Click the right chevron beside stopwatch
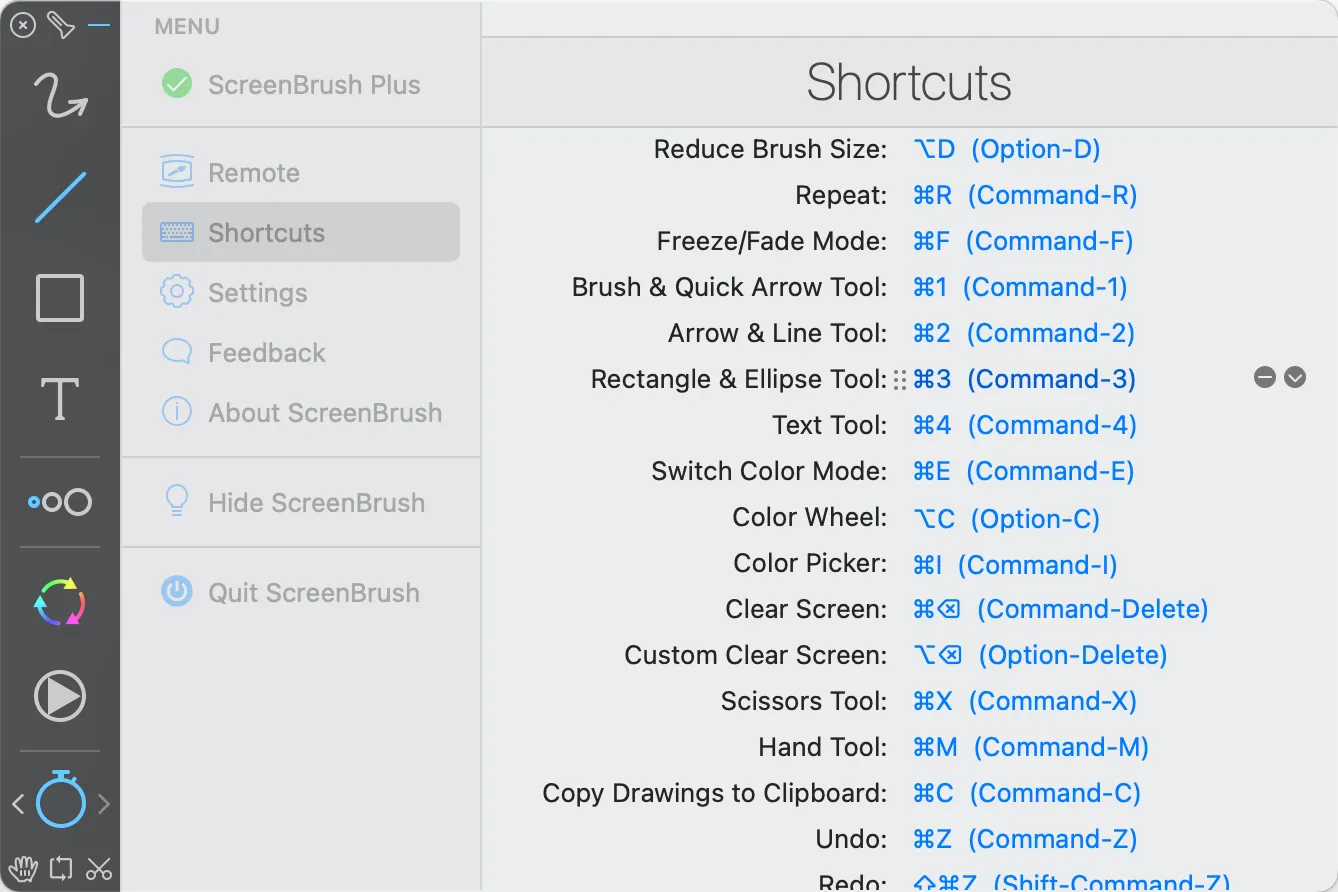1338x892 pixels. (x=104, y=803)
